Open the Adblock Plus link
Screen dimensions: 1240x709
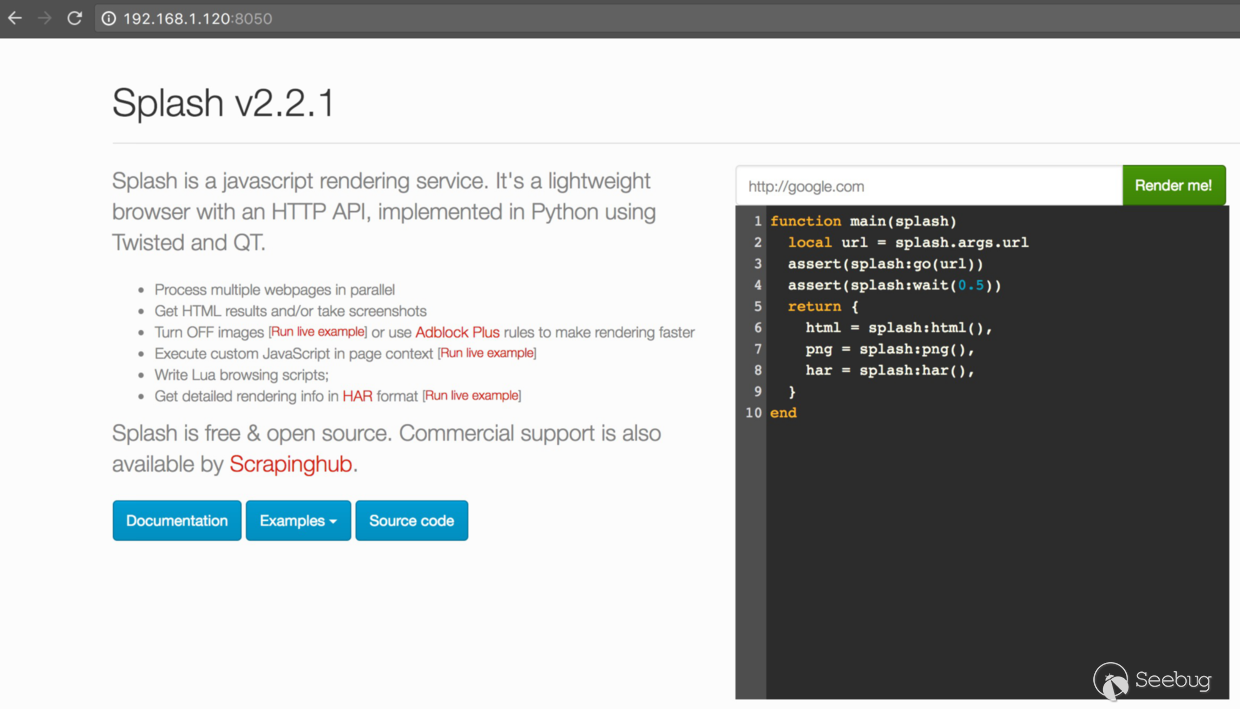(457, 332)
